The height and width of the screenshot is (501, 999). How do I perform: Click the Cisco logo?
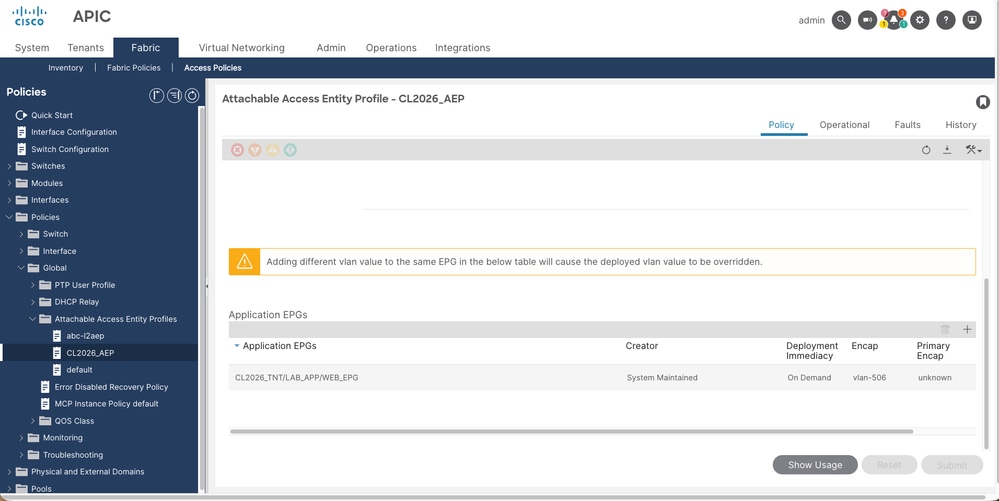(29, 16)
